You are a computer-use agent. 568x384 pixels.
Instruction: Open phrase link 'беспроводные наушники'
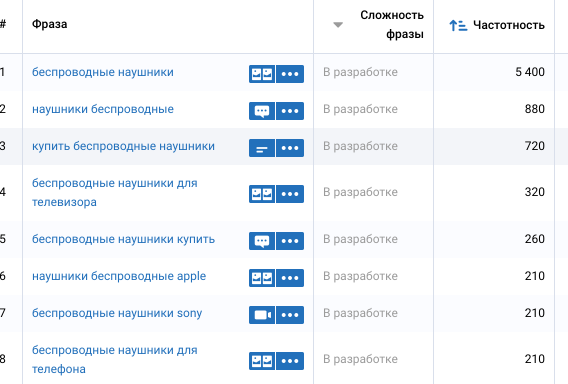[x=103, y=72]
